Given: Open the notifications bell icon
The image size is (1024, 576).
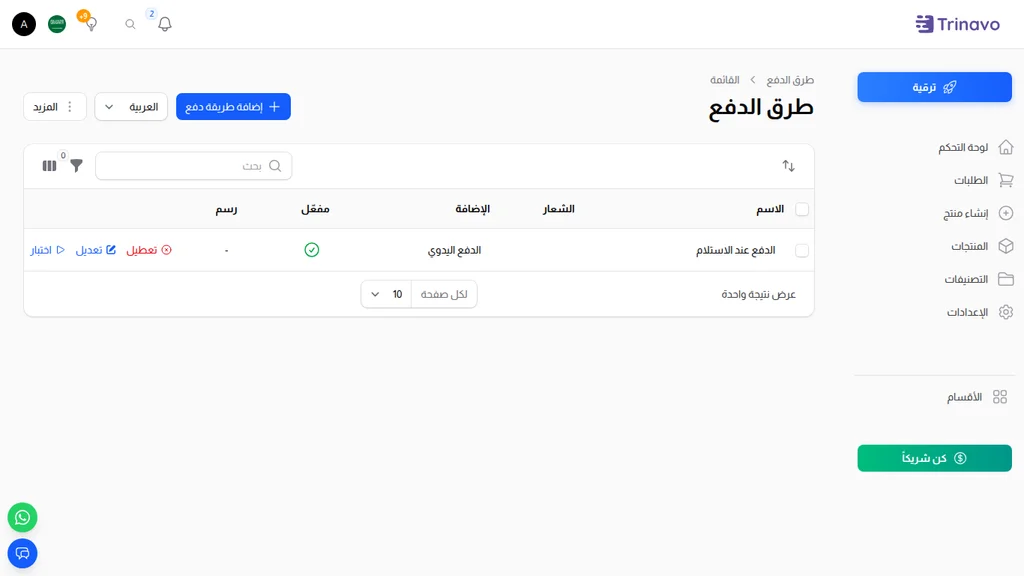Looking at the screenshot, I should [x=165, y=24].
